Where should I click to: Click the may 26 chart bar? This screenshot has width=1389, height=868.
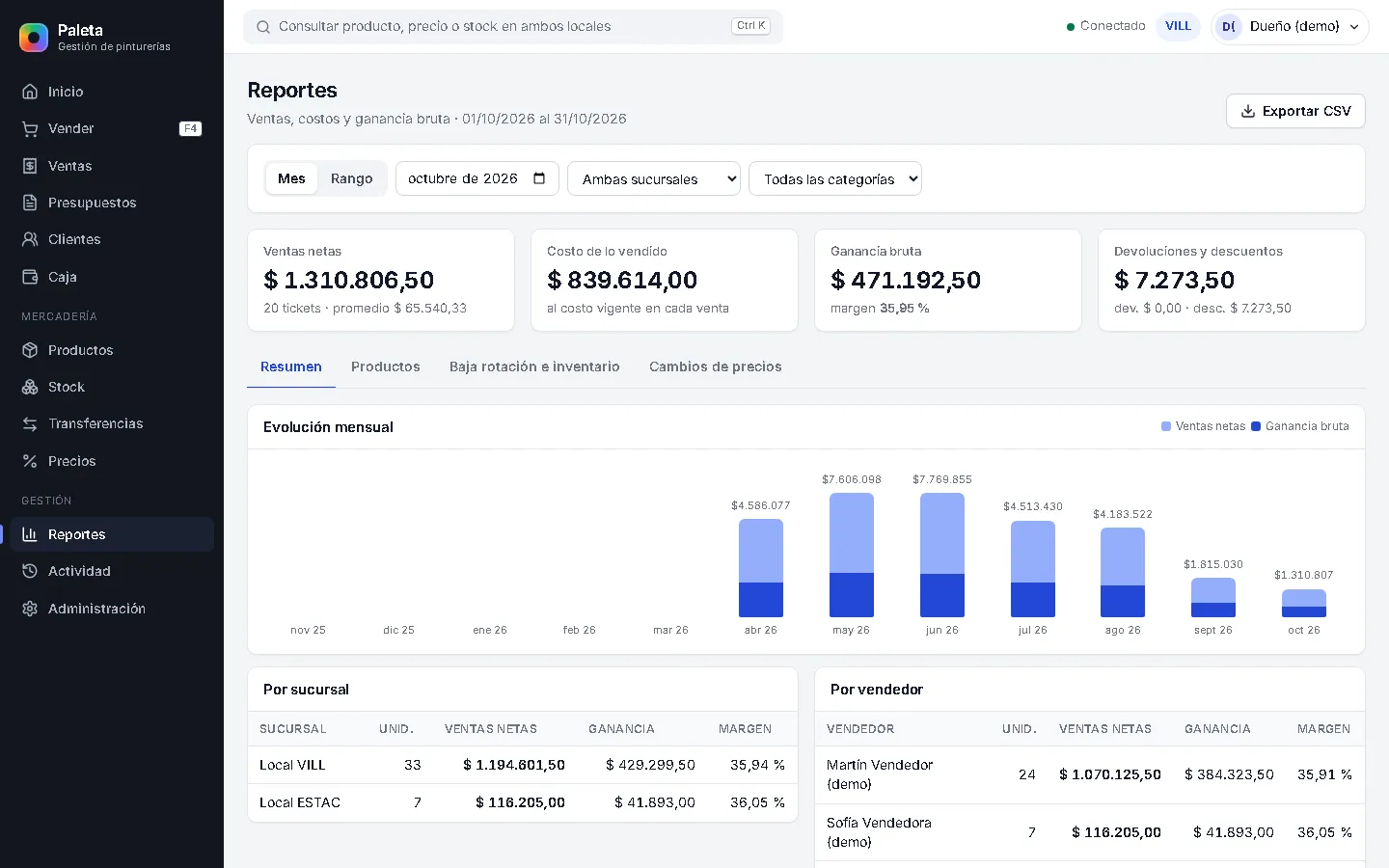(x=852, y=555)
